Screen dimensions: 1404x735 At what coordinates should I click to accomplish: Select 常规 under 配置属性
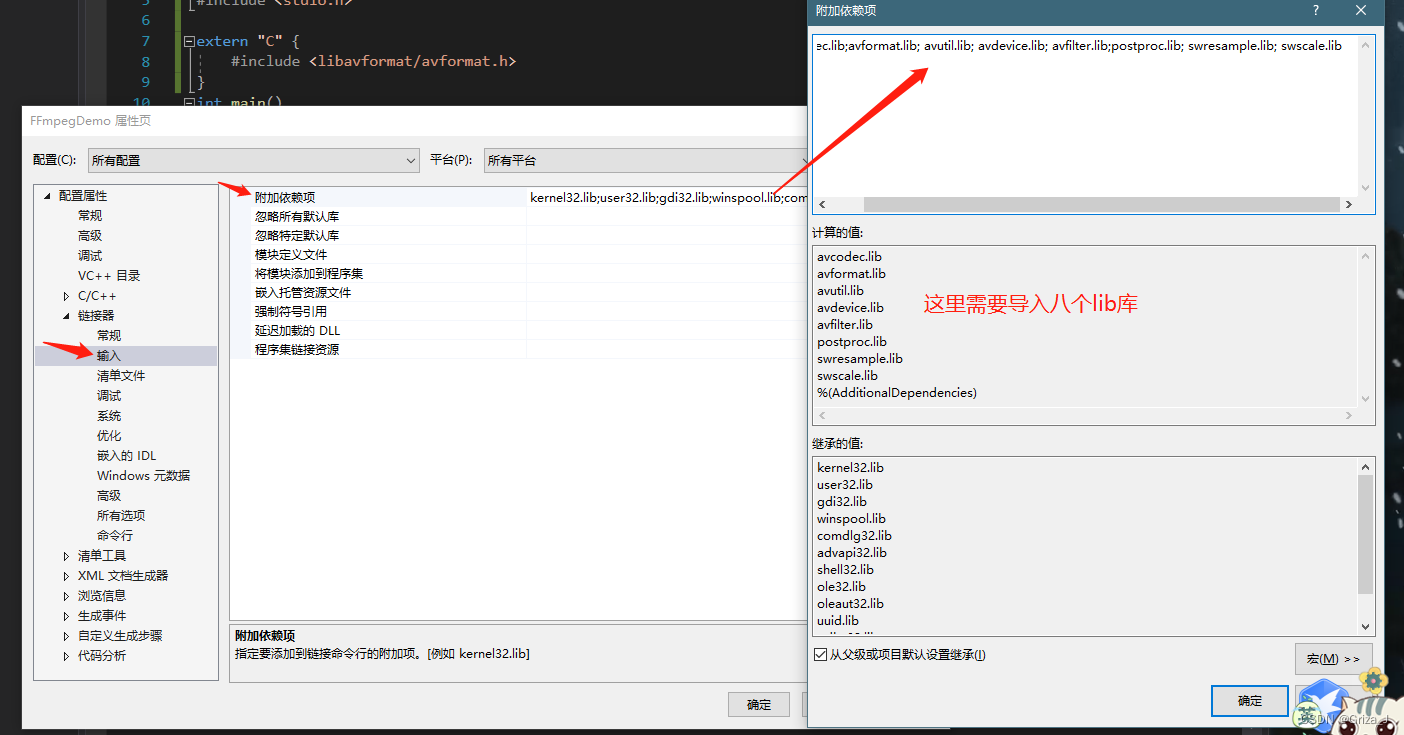pos(90,216)
